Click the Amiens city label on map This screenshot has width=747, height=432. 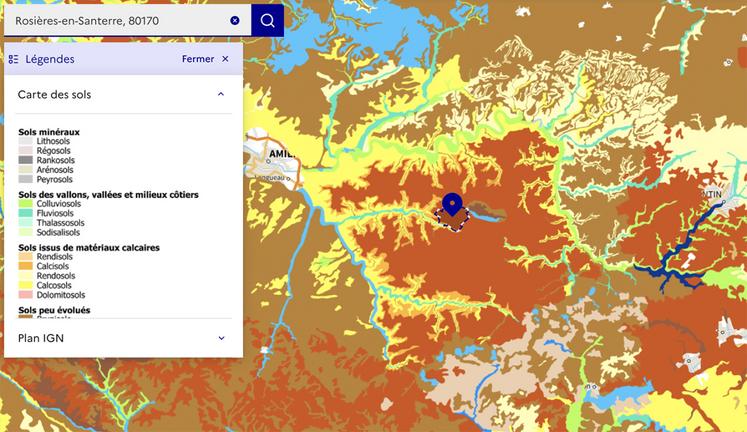(x=281, y=154)
